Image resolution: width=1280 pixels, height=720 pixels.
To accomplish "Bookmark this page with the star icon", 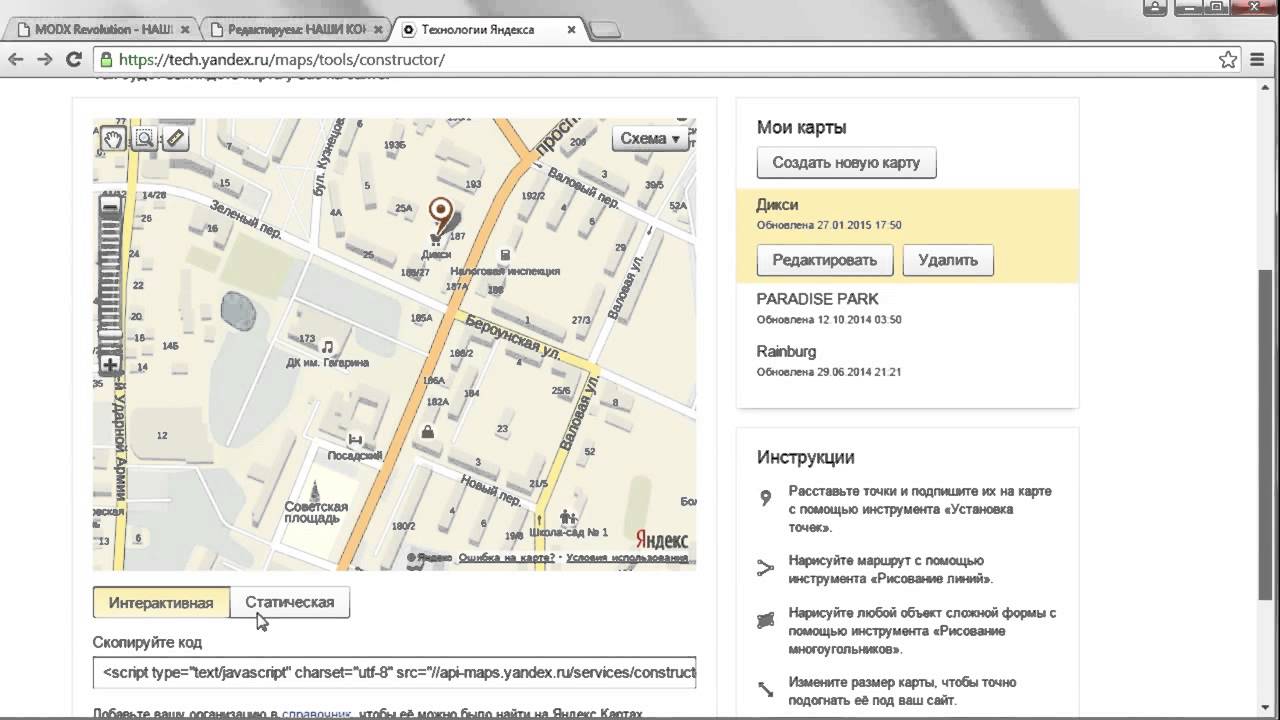I will coord(1228,60).
